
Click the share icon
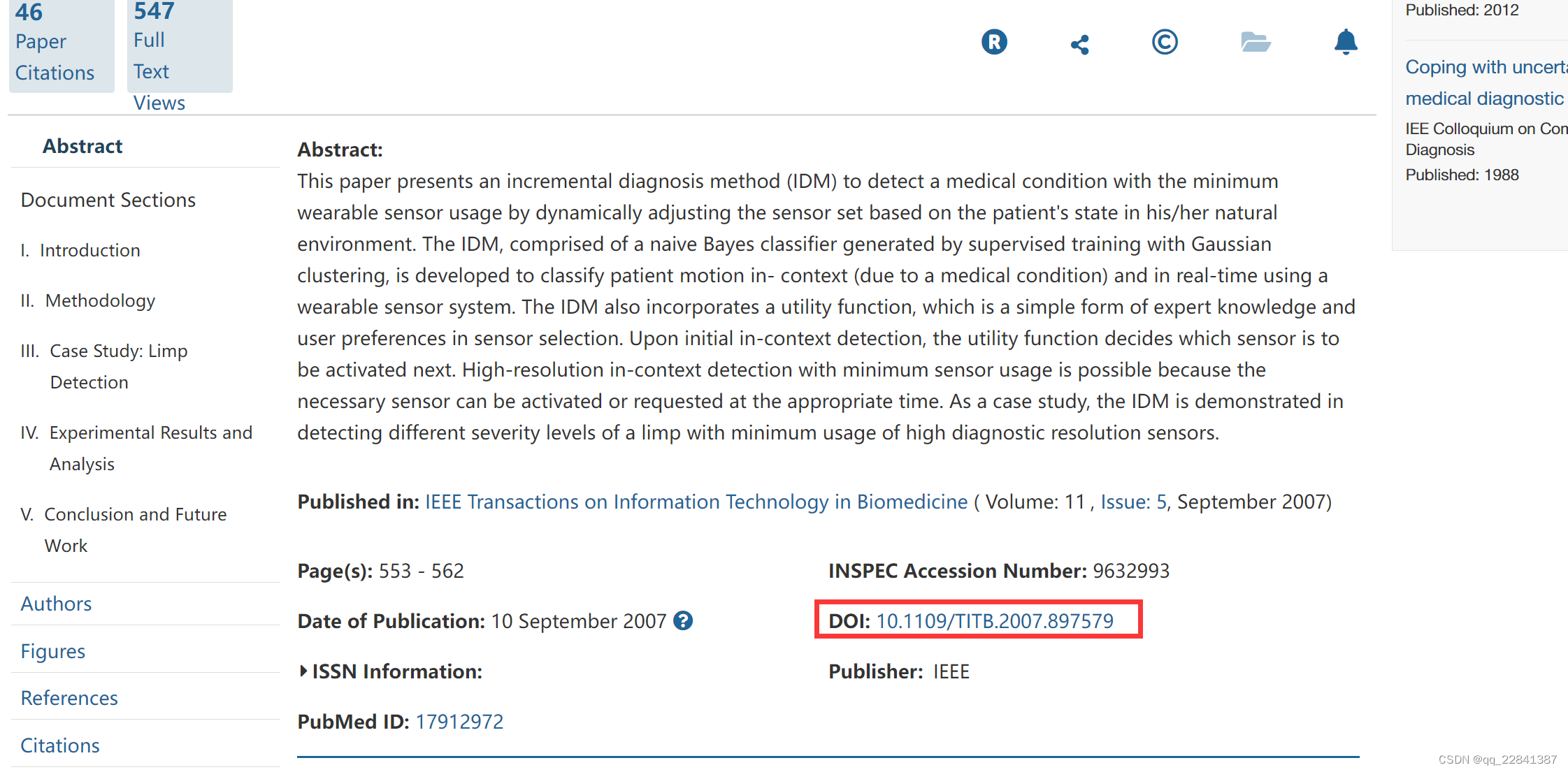pyautogui.click(x=1079, y=45)
